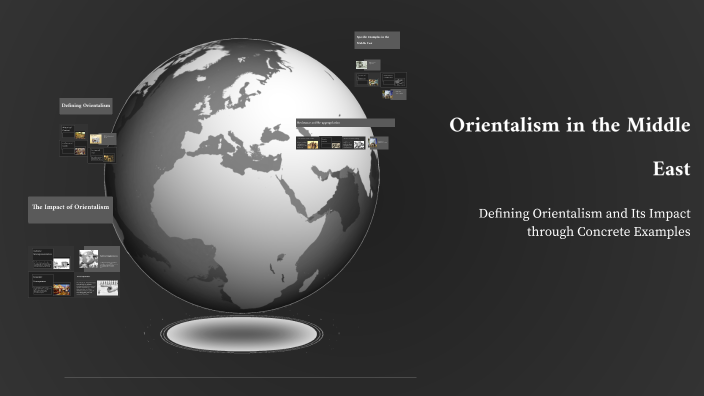Click the grayscale globe image

click(x=242, y=175)
